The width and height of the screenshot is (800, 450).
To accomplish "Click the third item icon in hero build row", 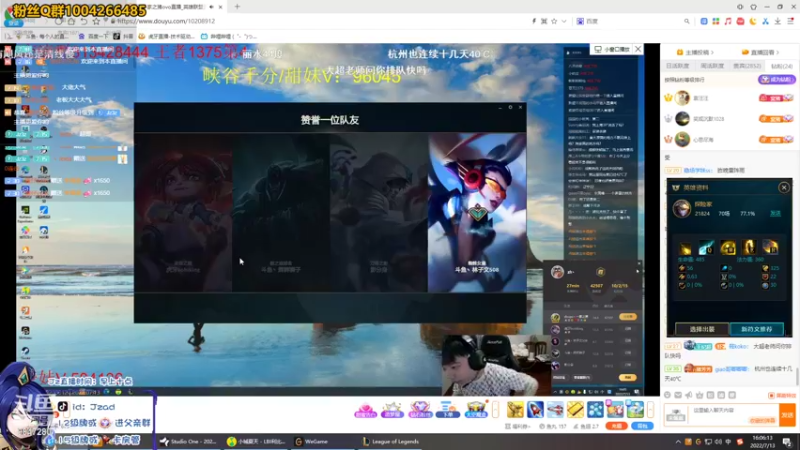I will (728, 248).
